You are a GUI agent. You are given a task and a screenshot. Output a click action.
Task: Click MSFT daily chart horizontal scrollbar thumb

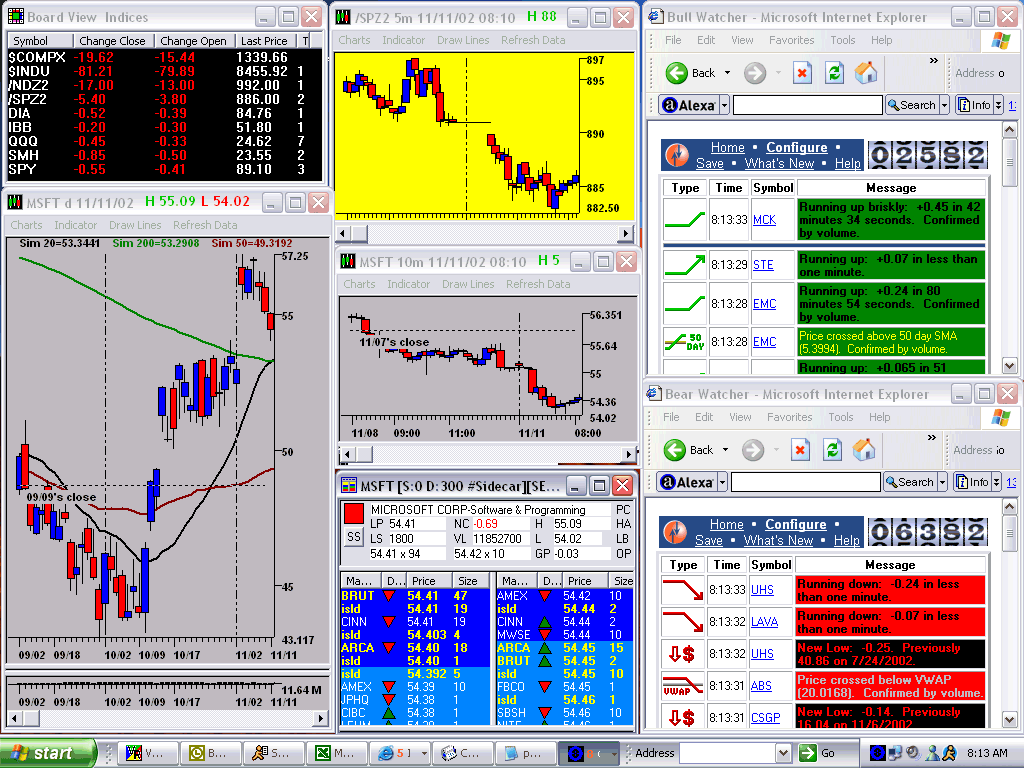pyautogui.click(x=33, y=718)
